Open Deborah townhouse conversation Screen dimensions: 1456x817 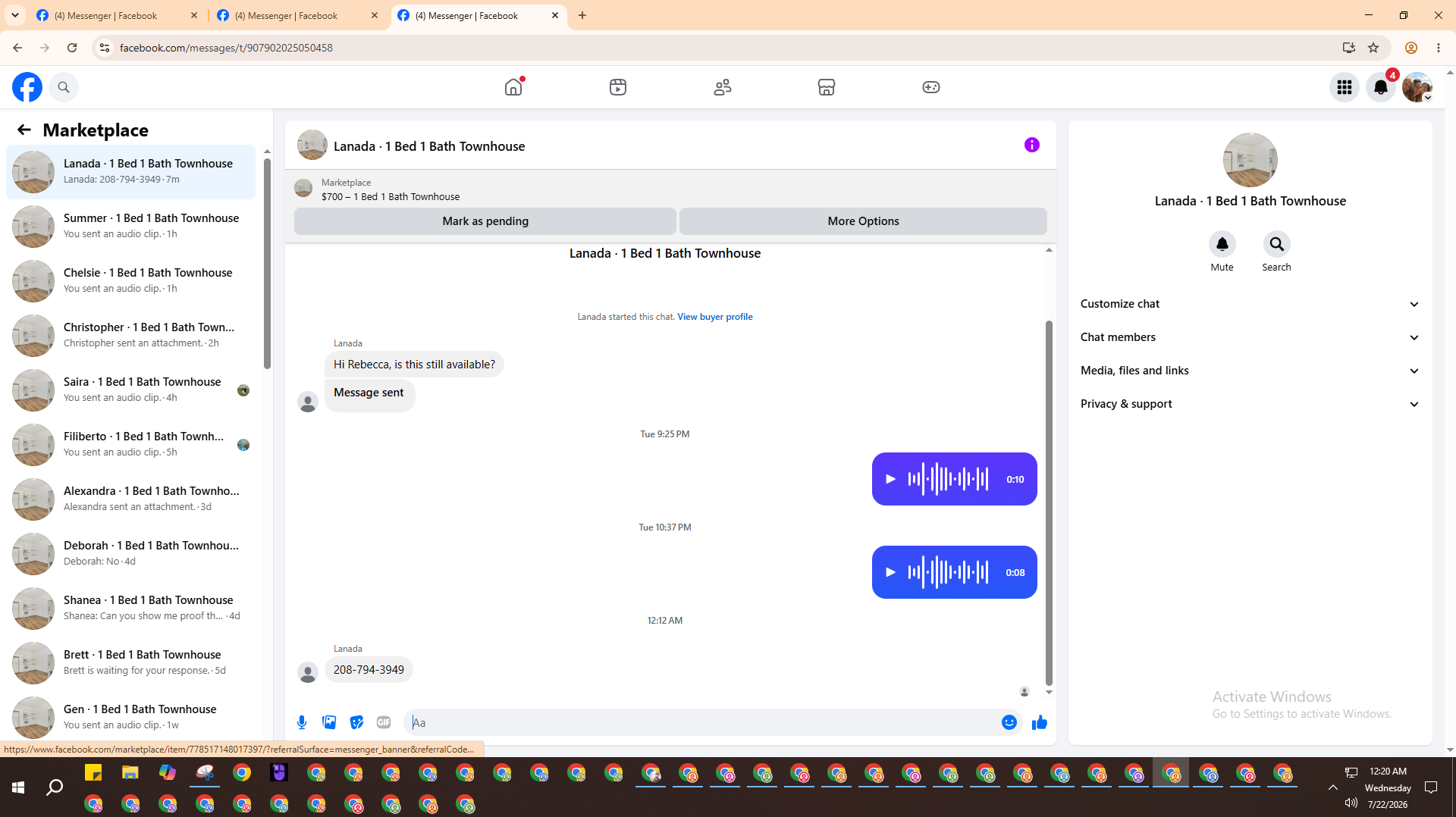(x=130, y=554)
